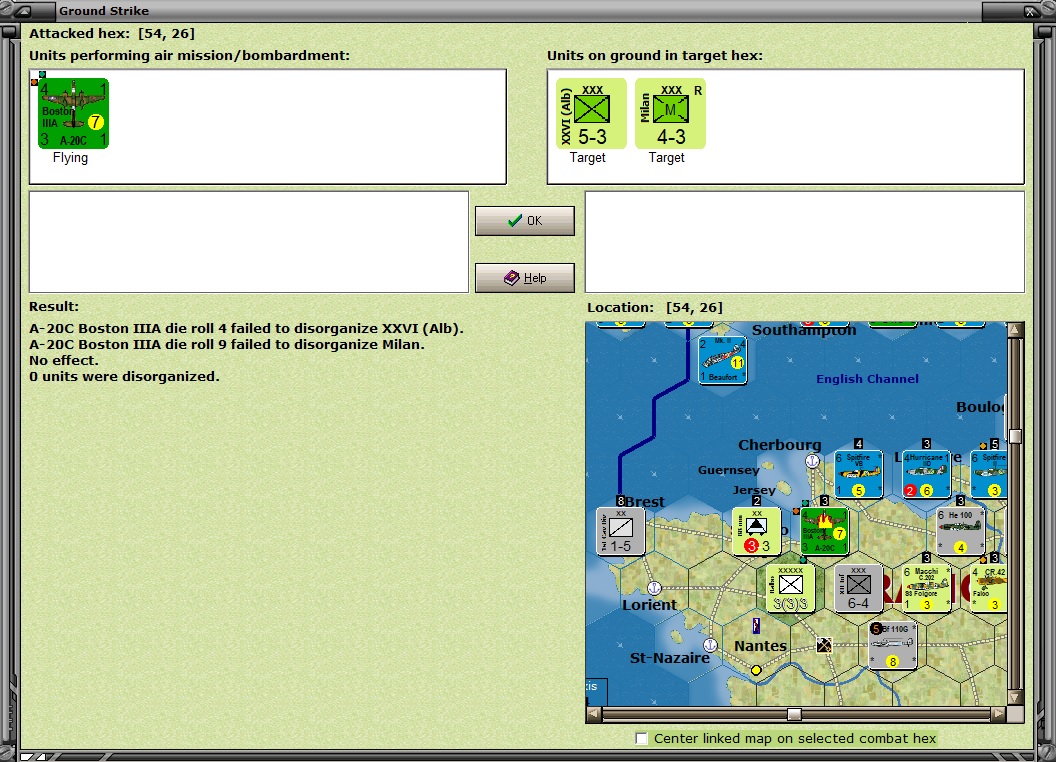Click the map vertical scrollbar thumb

click(1016, 437)
